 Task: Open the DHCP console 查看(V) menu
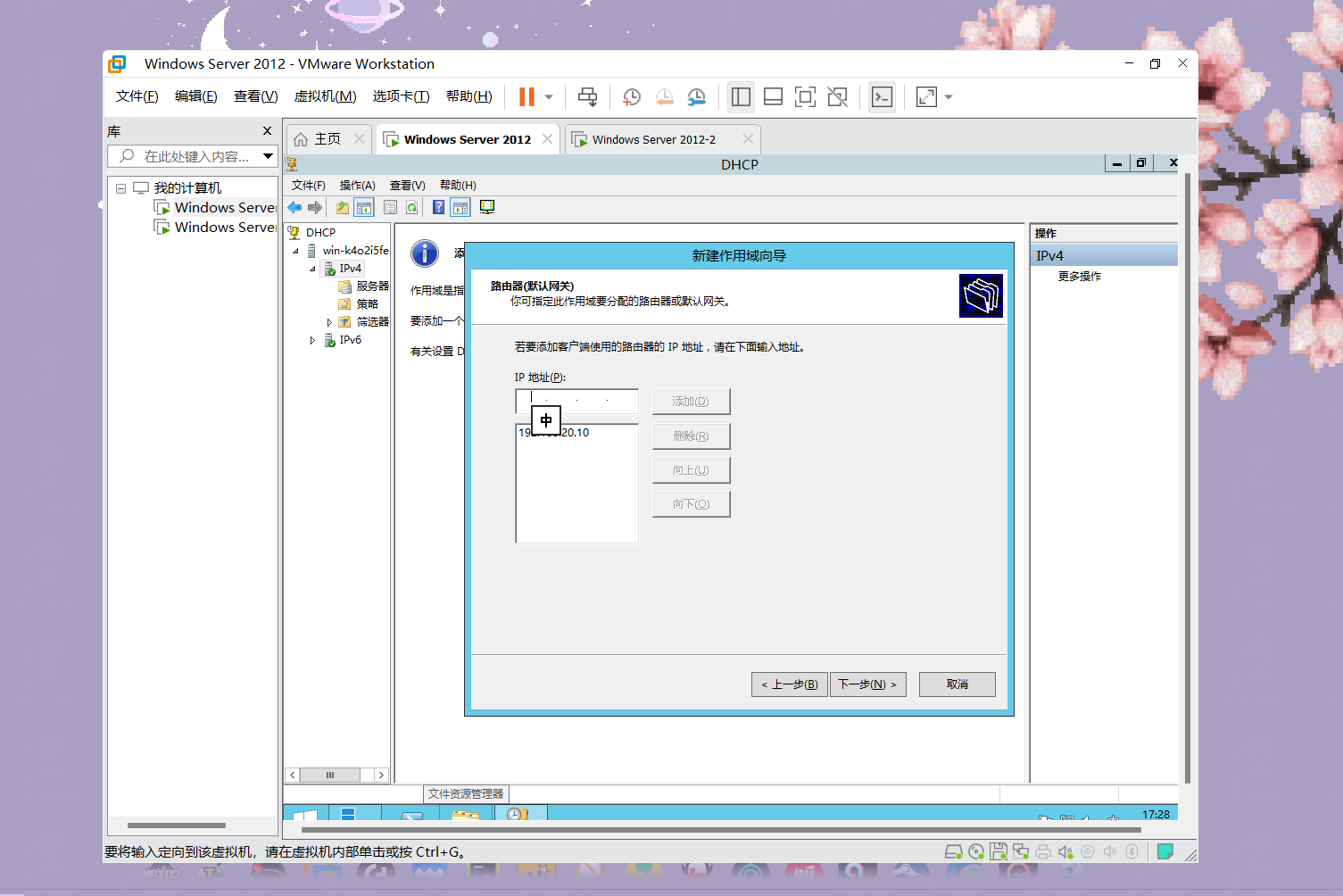(407, 186)
